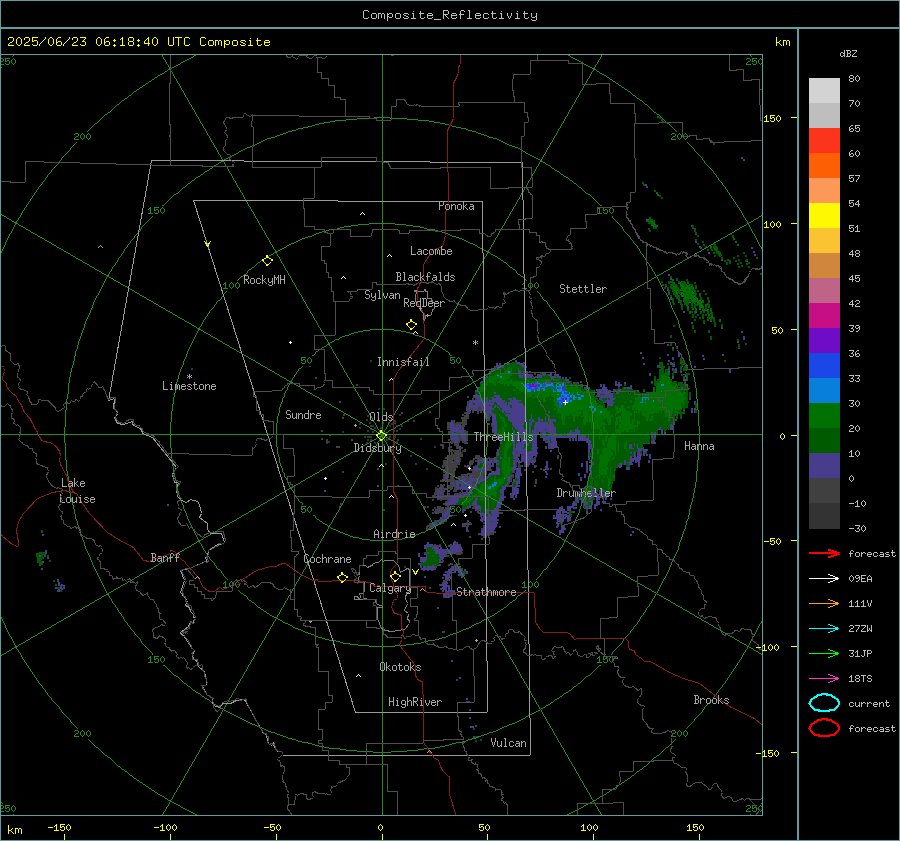This screenshot has width=900, height=841.
Task: Click the Strathmore town label
Action: click(x=486, y=592)
